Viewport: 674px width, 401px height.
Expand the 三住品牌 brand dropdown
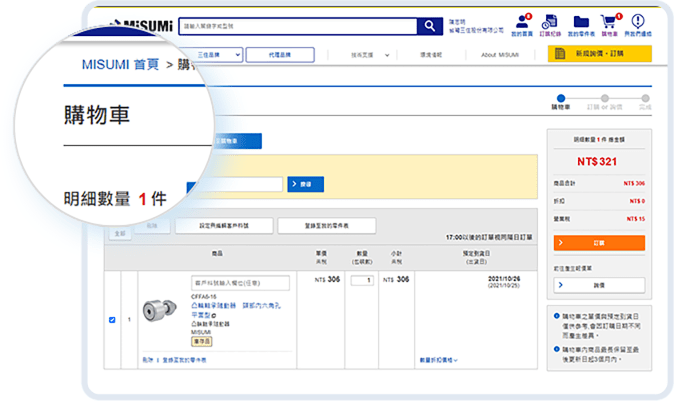213,55
